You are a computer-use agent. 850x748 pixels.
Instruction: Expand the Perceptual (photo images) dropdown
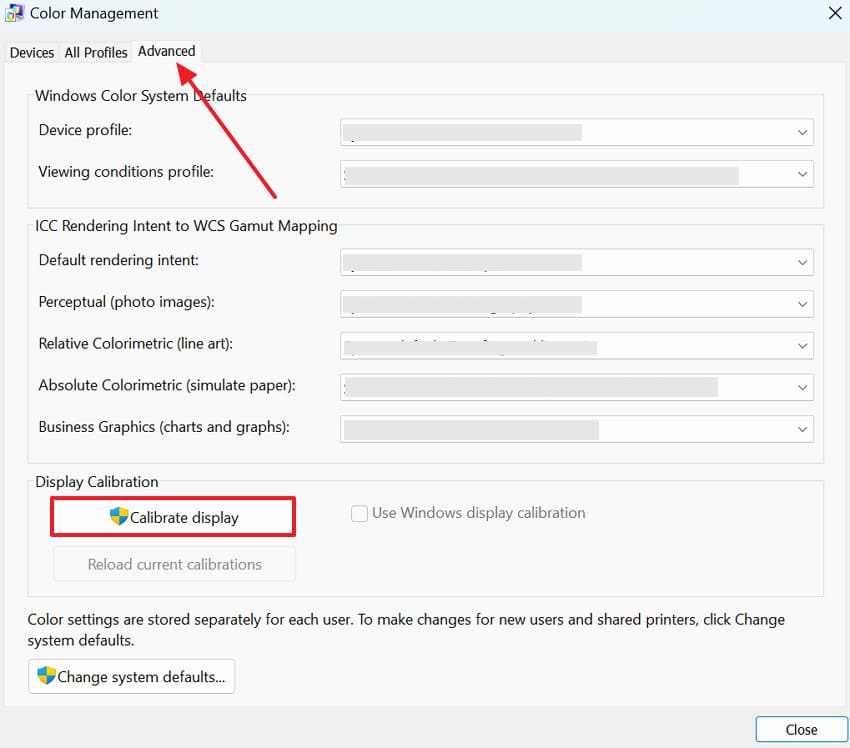point(577,304)
